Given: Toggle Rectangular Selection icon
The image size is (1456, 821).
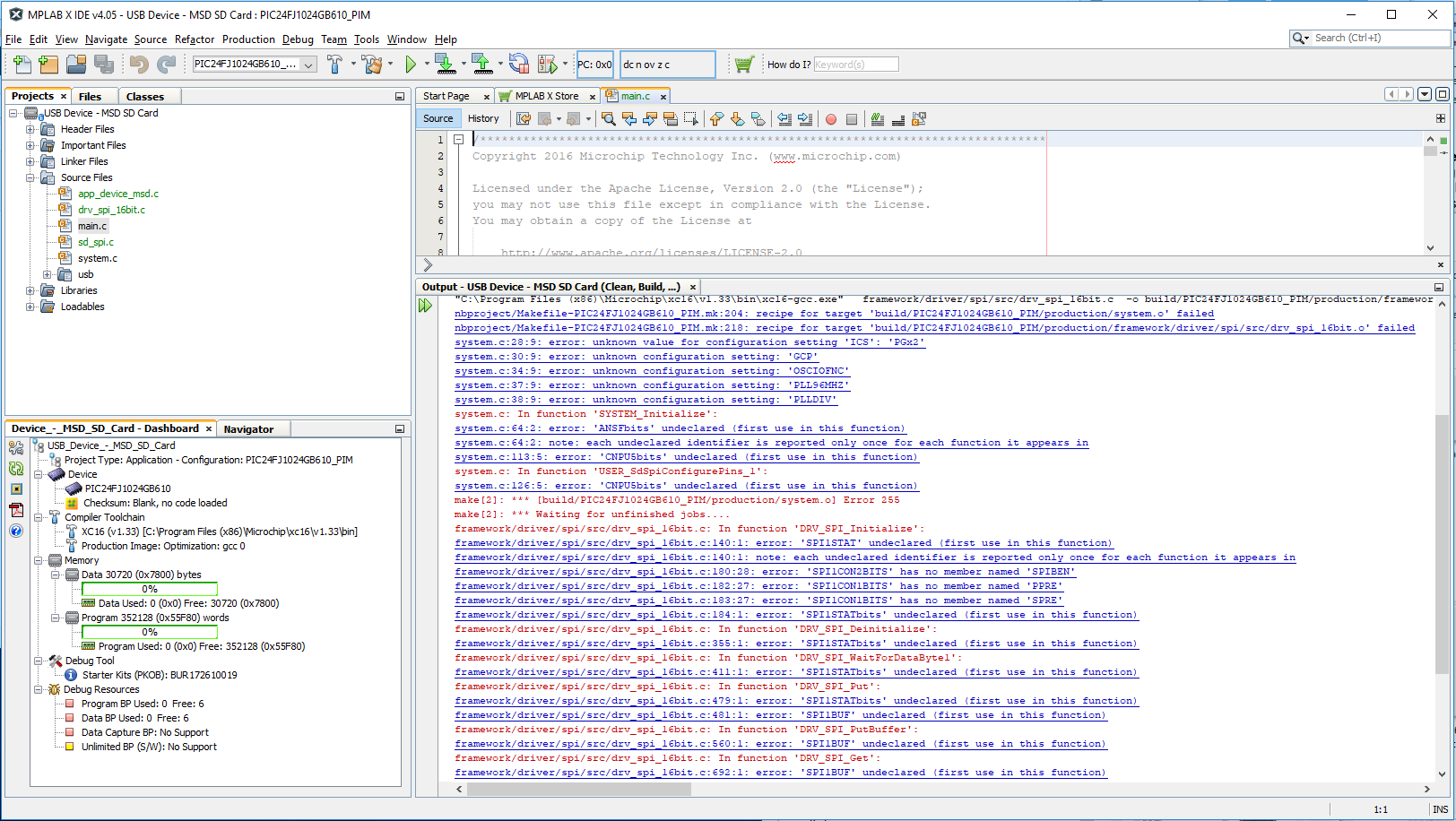Looking at the screenshot, I should click(690, 118).
